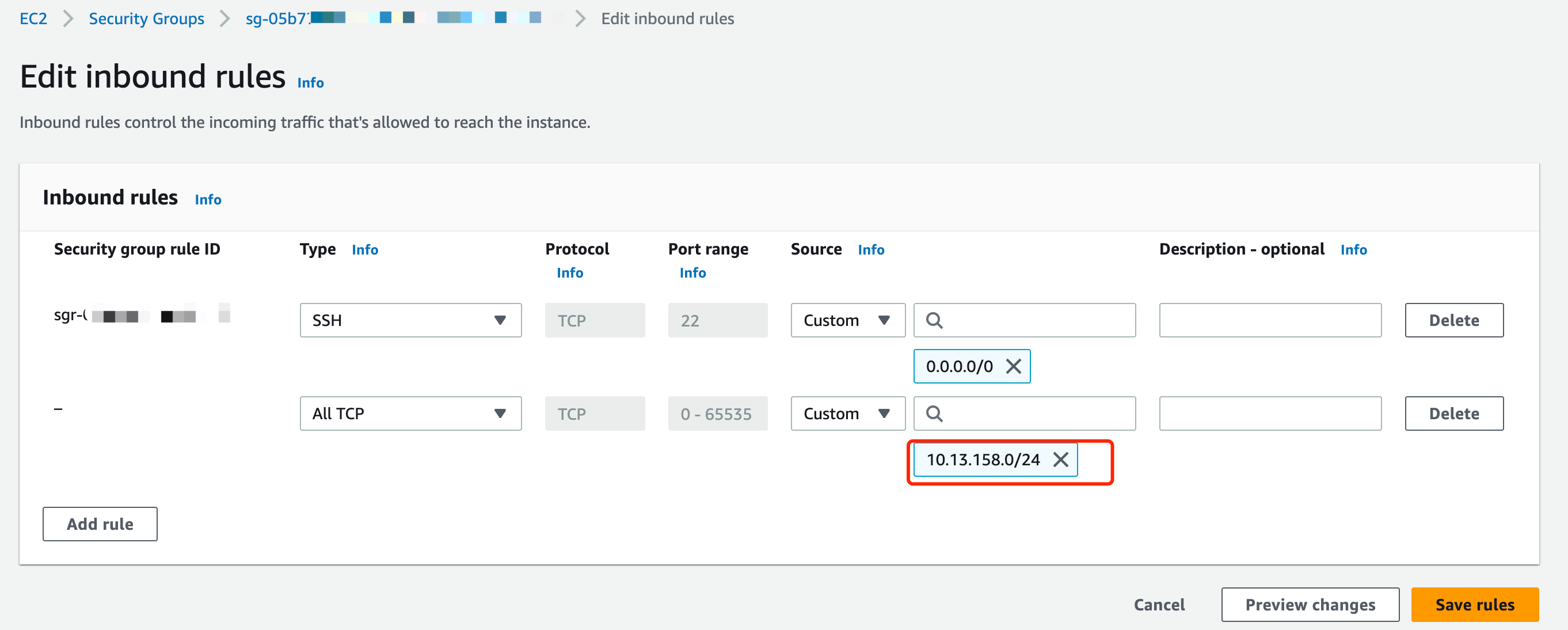This screenshot has width=1568, height=630.
Task: Click Save rules
Action: (1474, 605)
